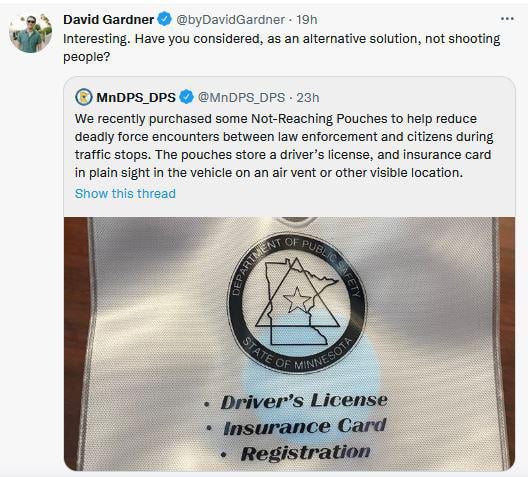The image size is (528, 477).
Task: Click the MnDPS_DPS blue verified badge
Action: 186,97
